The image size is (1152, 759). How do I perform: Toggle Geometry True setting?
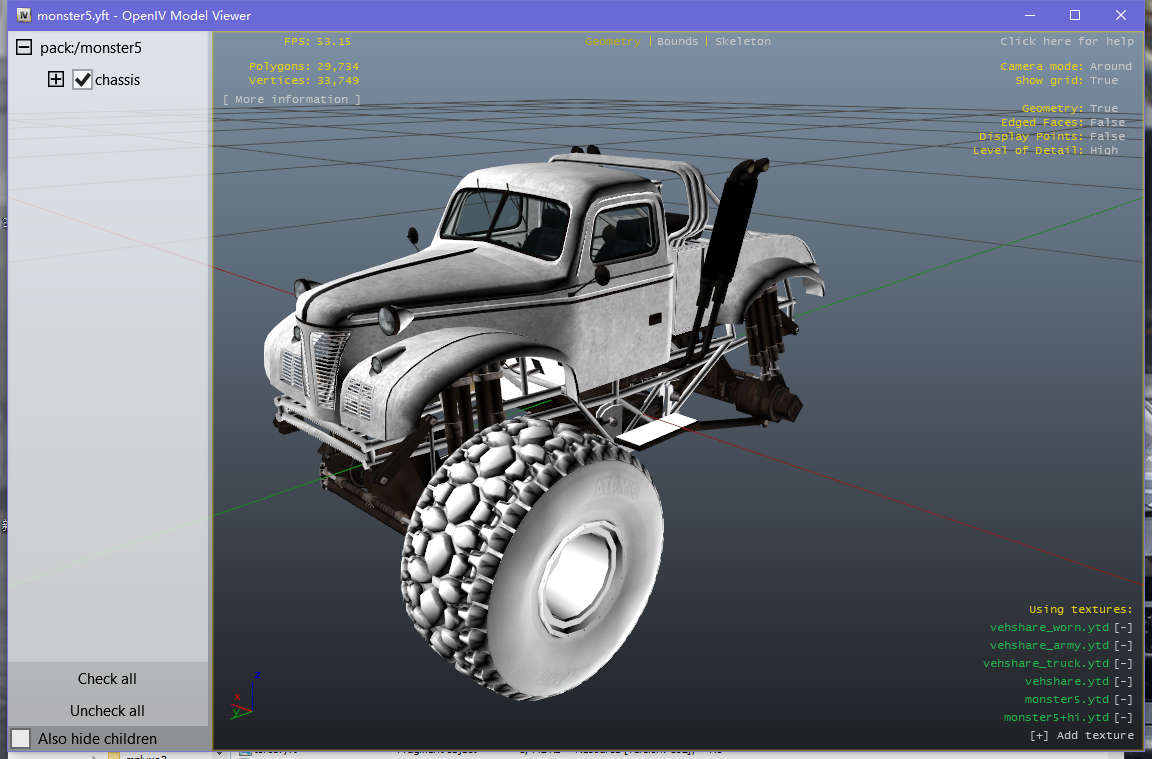(1104, 108)
